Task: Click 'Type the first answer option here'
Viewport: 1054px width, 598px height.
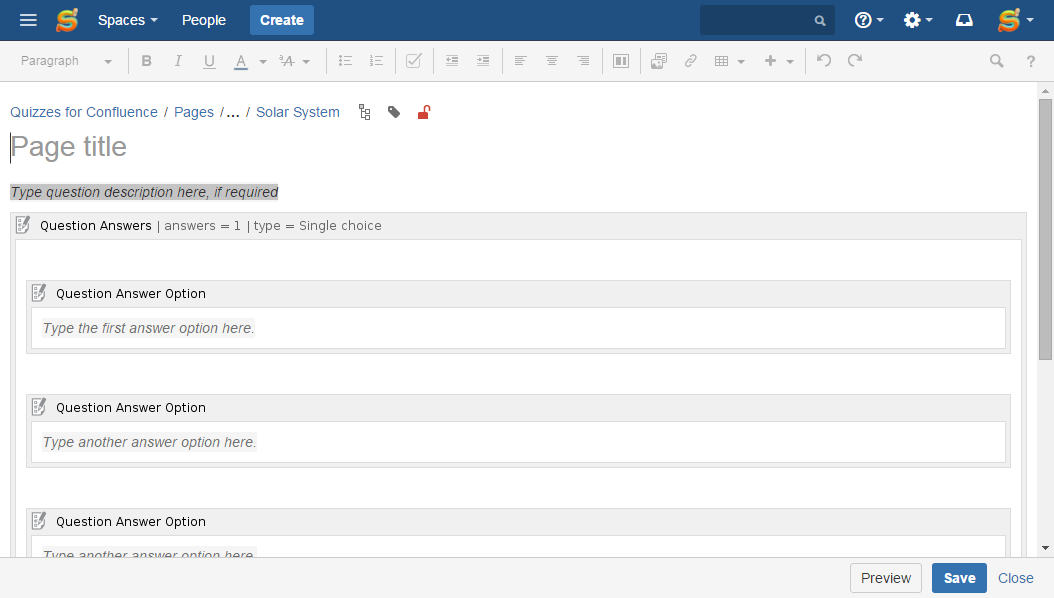Action: point(149,328)
